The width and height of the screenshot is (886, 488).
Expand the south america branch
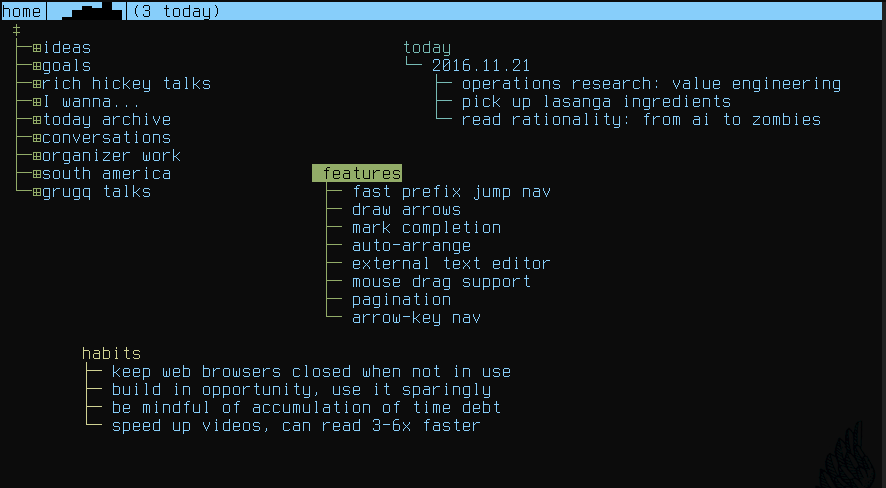[37, 174]
